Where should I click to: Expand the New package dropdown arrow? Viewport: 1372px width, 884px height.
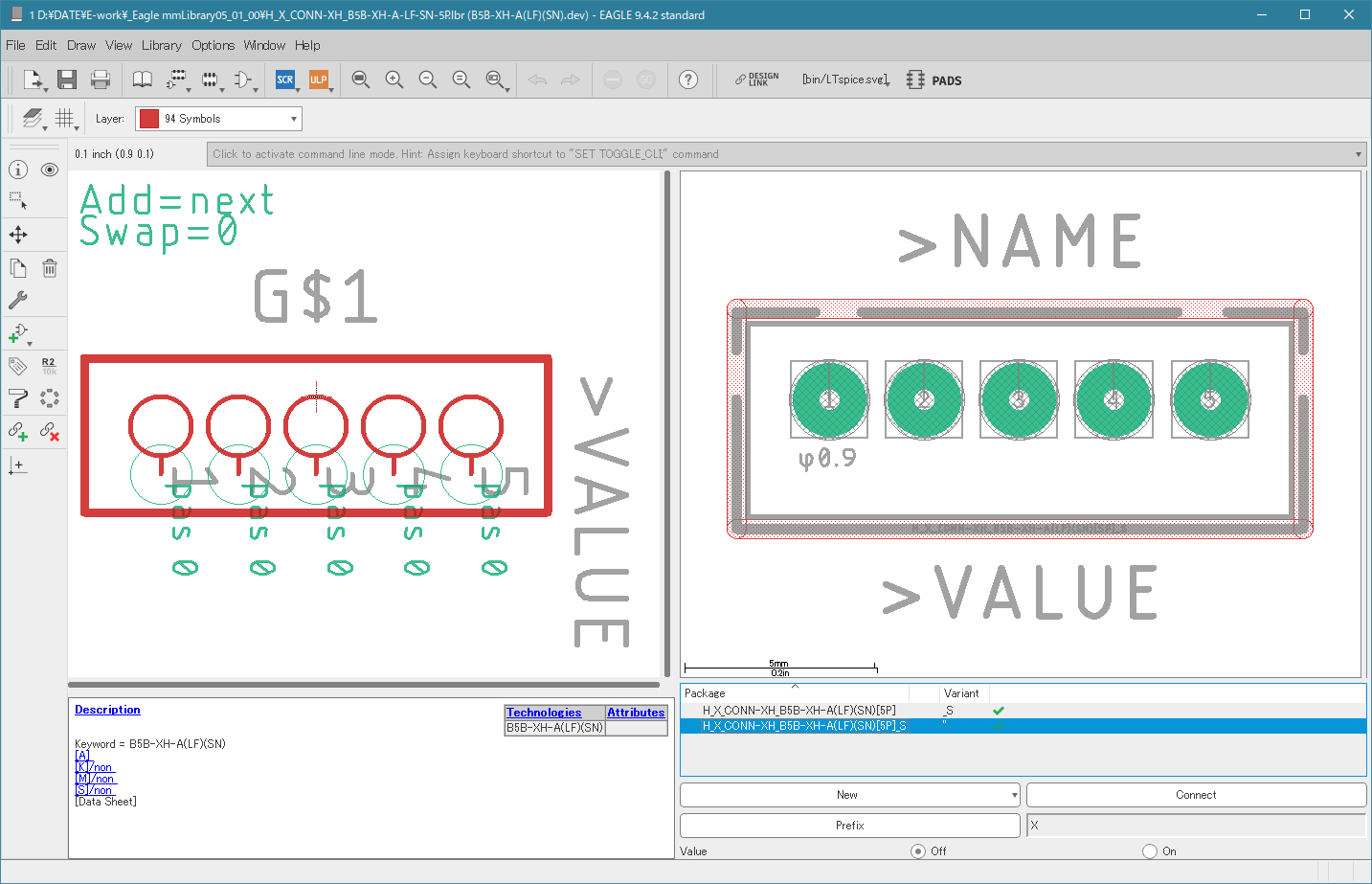click(1014, 795)
